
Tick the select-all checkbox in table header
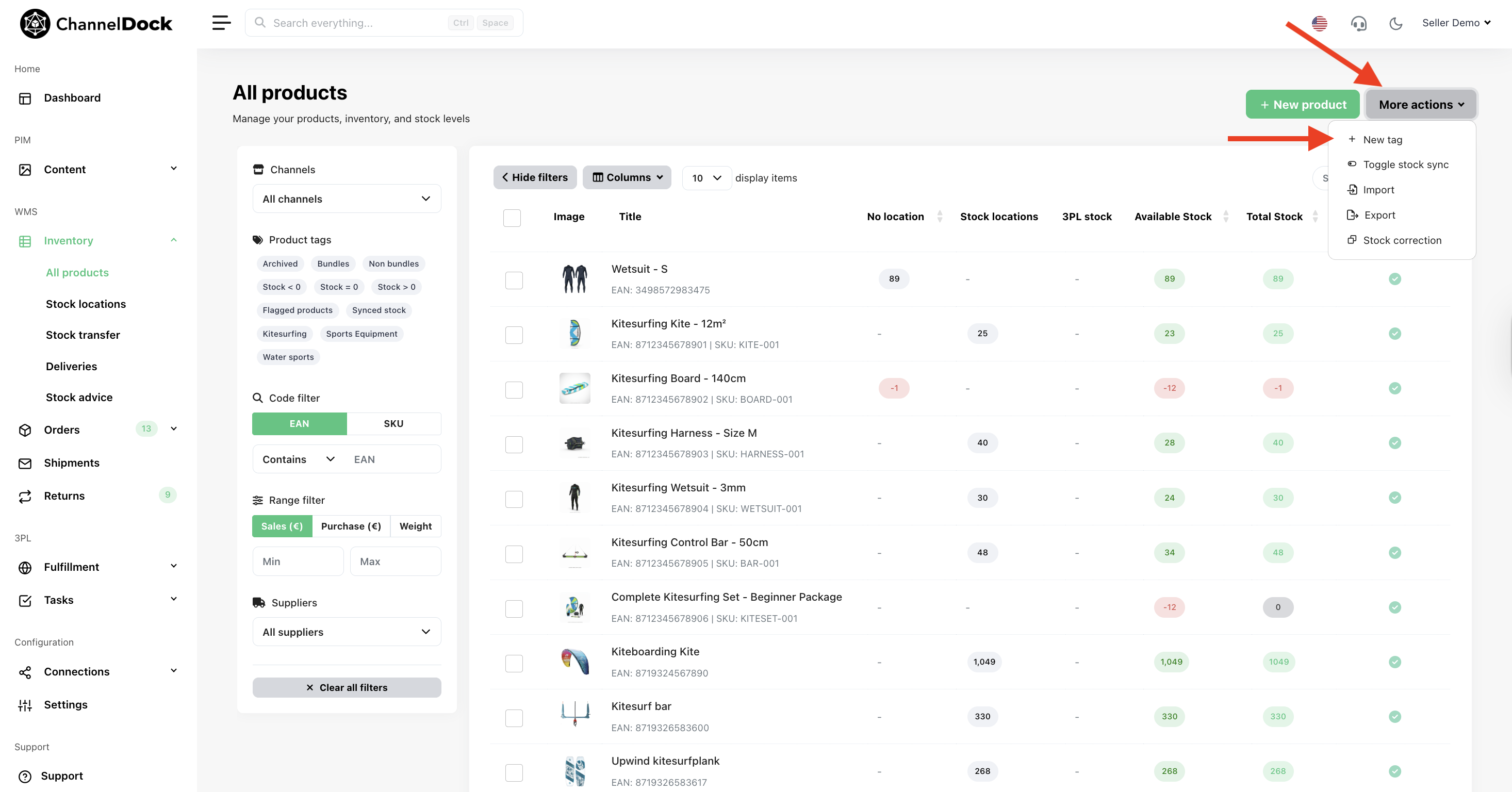pyautogui.click(x=512, y=218)
